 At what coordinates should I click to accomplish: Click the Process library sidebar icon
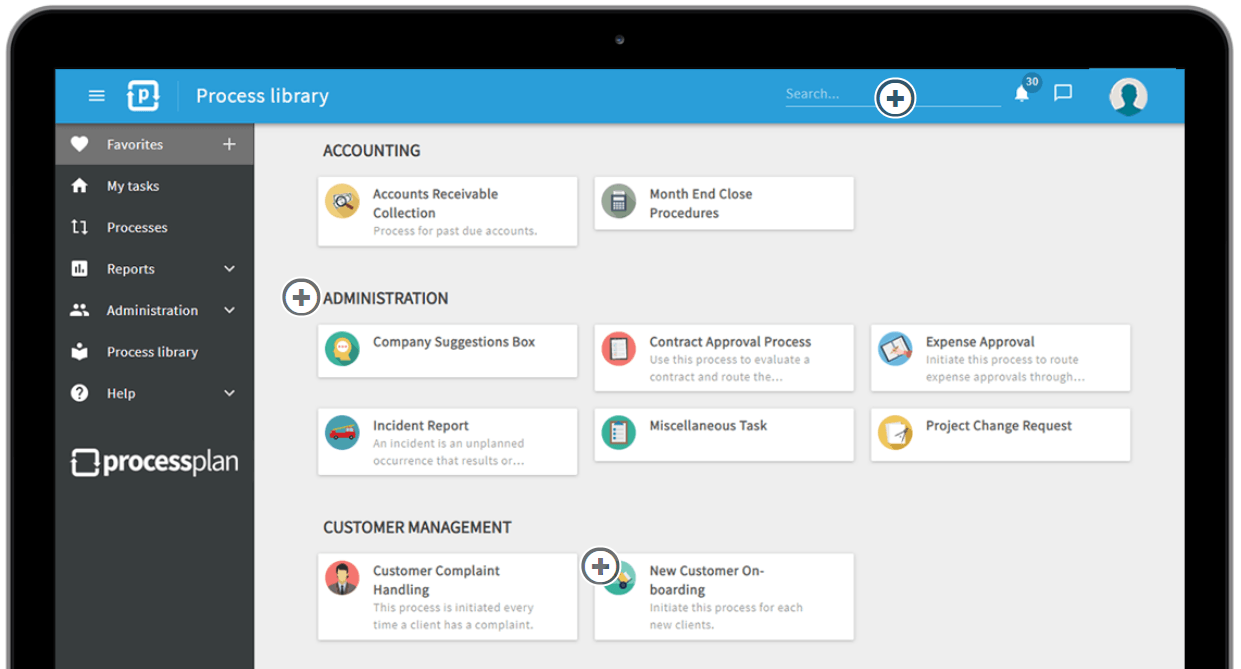click(x=80, y=352)
